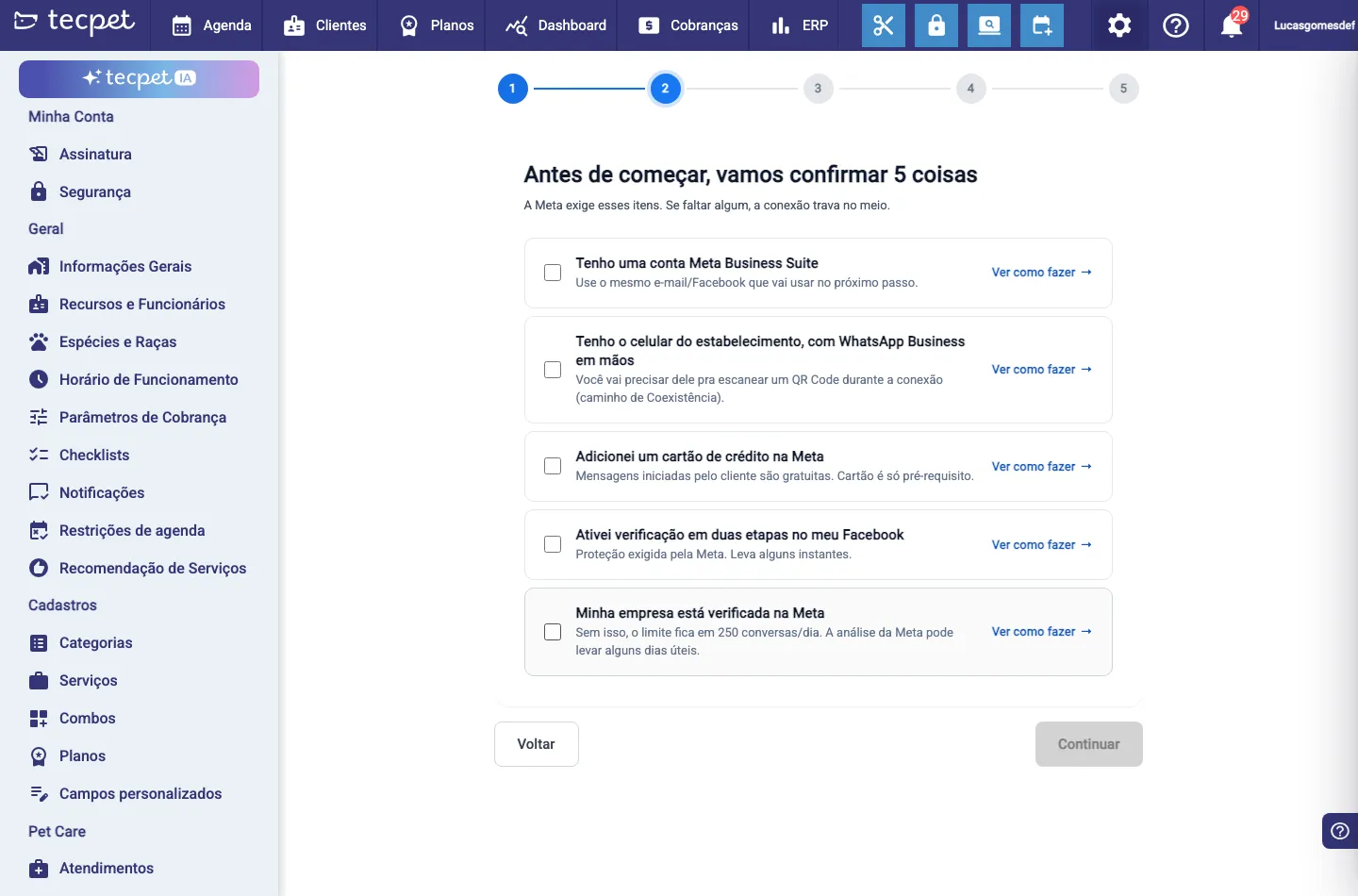The width and height of the screenshot is (1358, 896).
Task: Open Recomendação de Serviços
Action: 139,568
